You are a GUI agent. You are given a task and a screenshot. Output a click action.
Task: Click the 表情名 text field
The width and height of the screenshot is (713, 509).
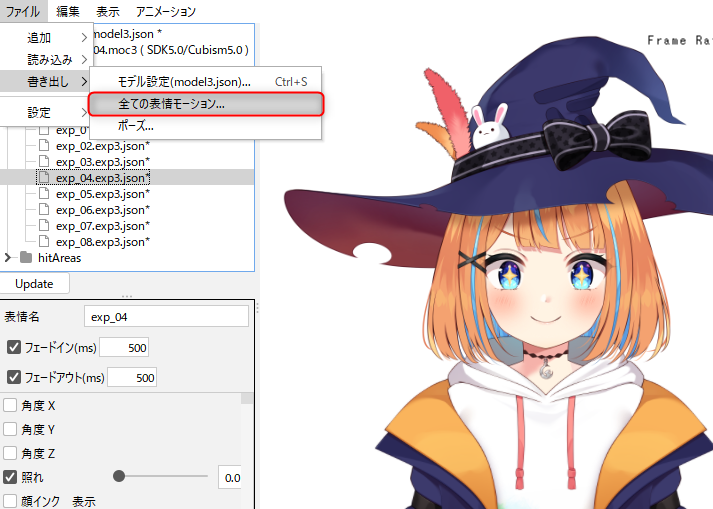pos(166,317)
